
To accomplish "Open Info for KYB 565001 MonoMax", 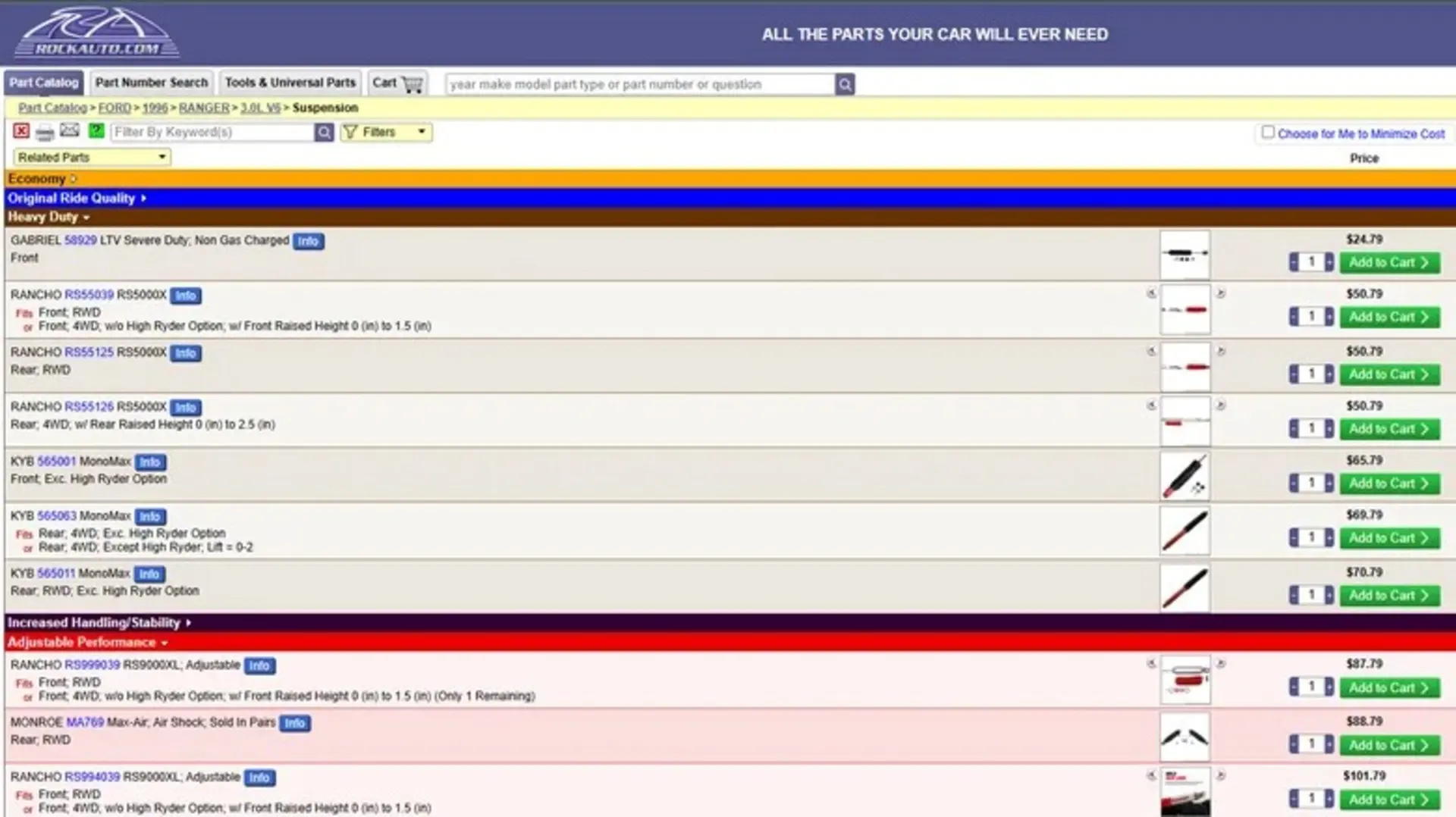I will pyautogui.click(x=150, y=462).
